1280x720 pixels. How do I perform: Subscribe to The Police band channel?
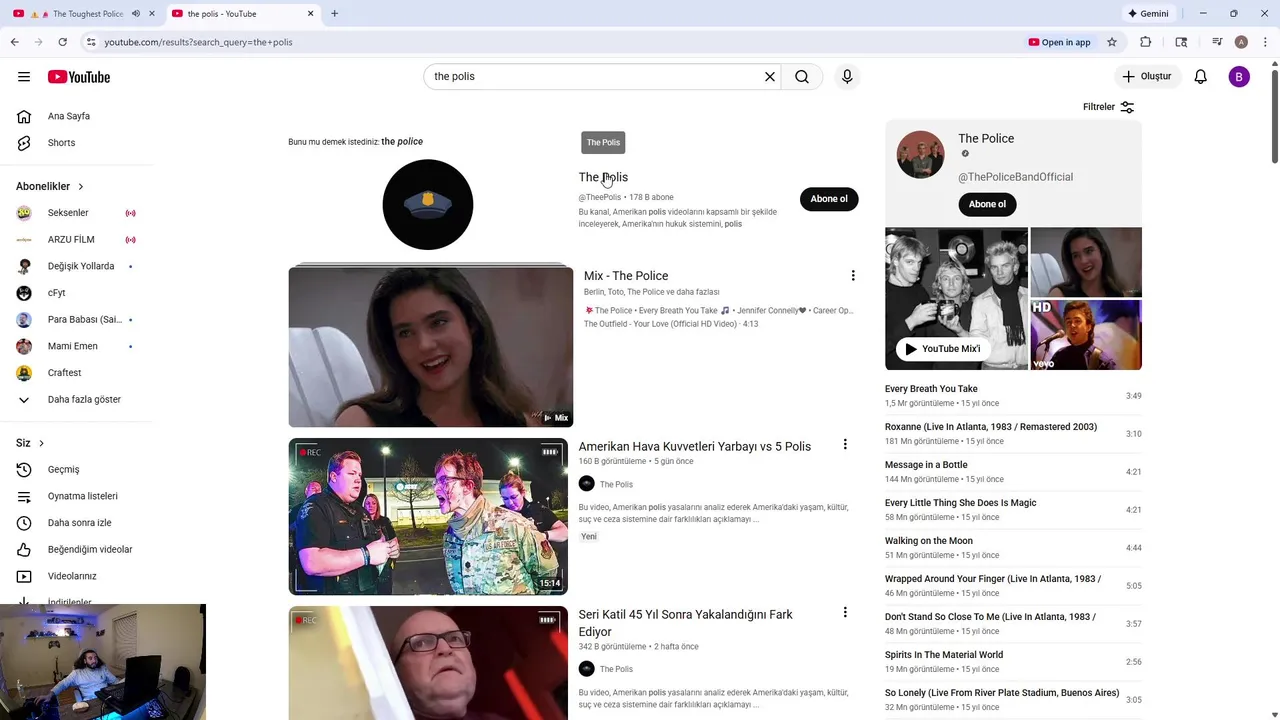(987, 204)
